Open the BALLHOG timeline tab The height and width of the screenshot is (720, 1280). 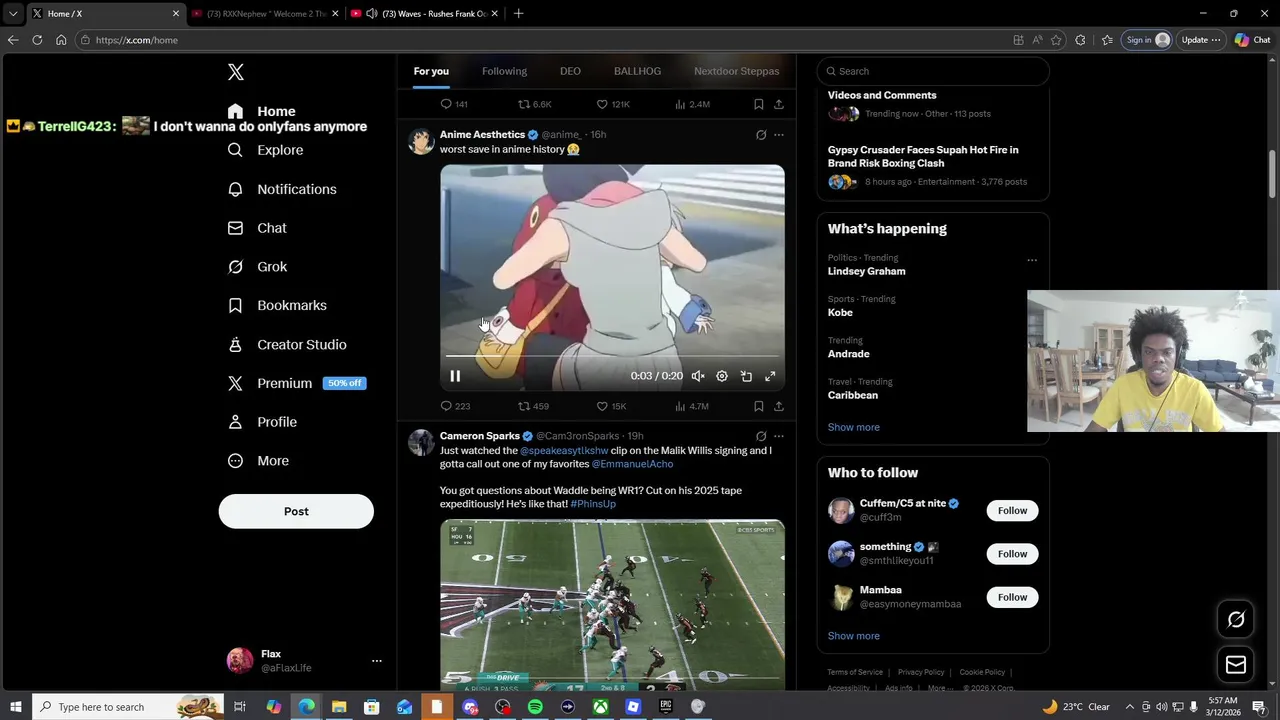[x=637, y=71]
